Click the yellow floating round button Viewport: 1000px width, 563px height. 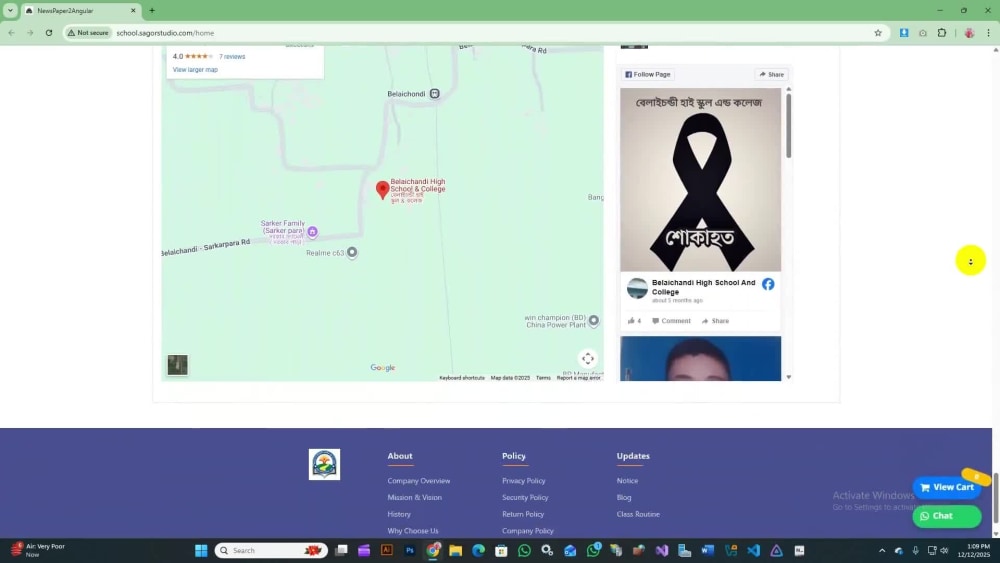click(x=970, y=260)
